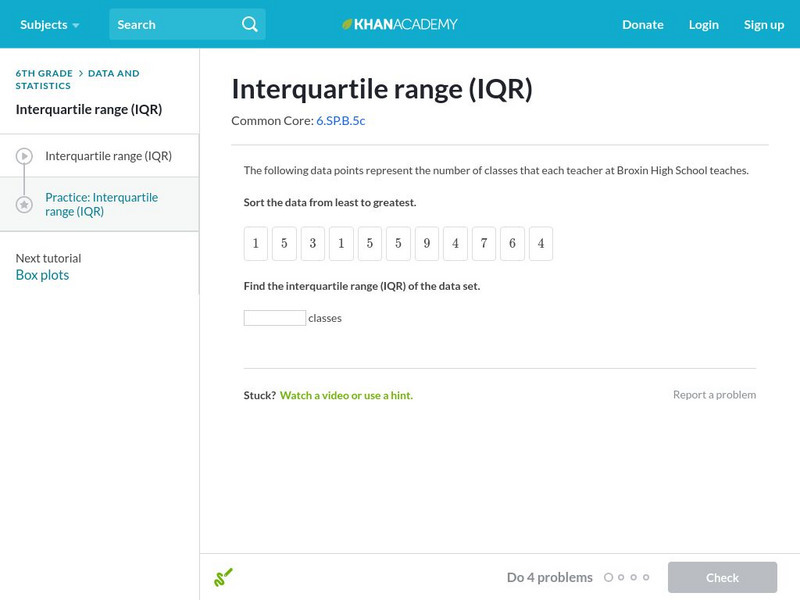
Task: Click the search magnifying glass icon
Action: (250, 24)
